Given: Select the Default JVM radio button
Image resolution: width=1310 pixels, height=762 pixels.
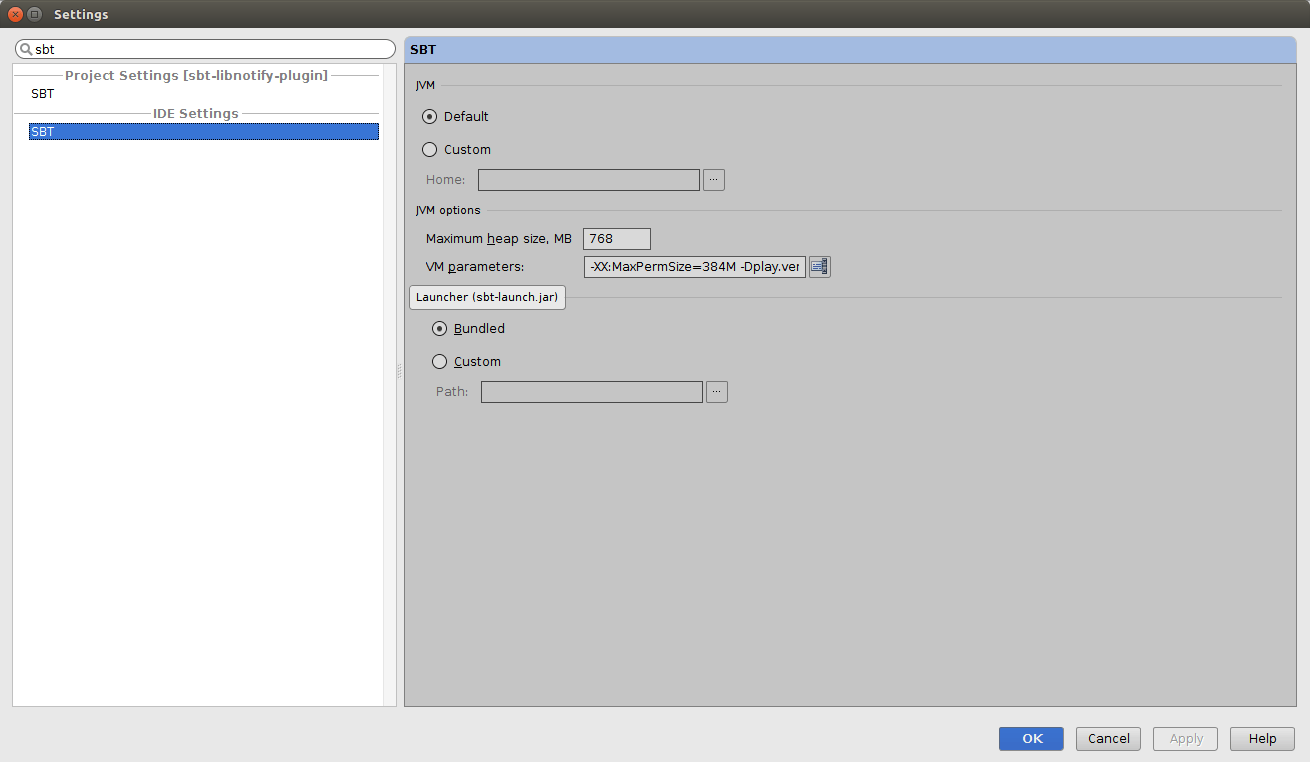Looking at the screenshot, I should [x=430, y=116].
